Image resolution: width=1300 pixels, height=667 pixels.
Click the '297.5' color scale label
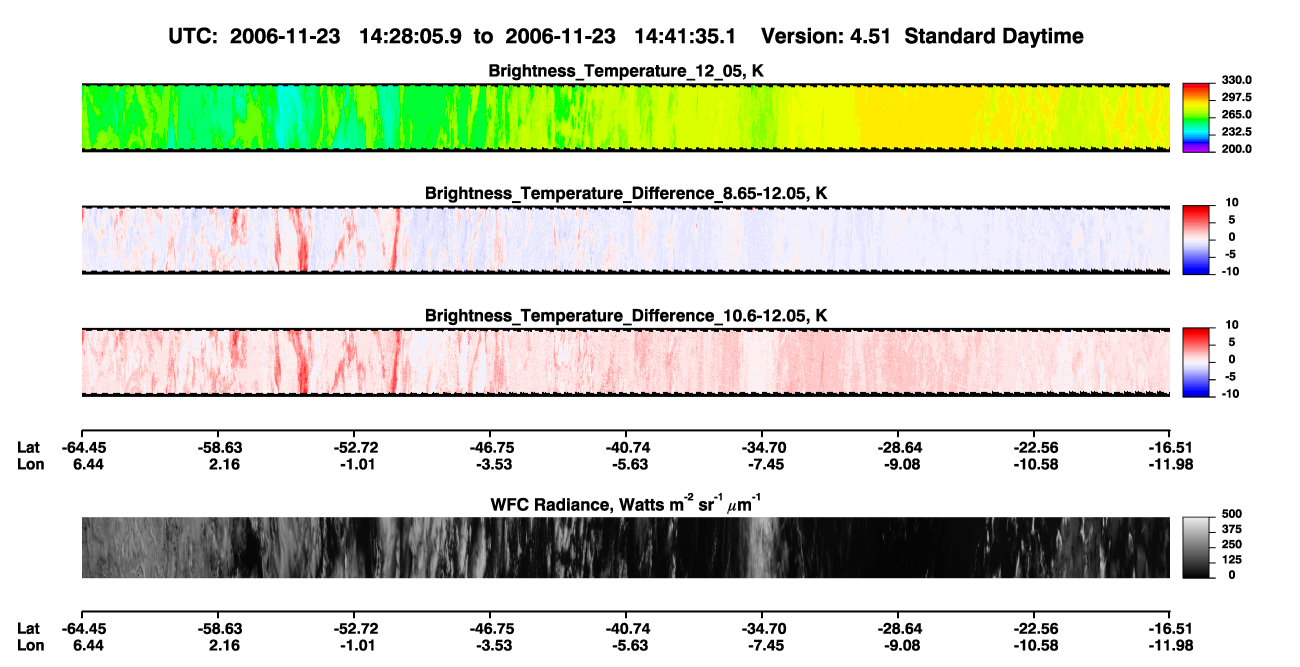coord(1238,98)
